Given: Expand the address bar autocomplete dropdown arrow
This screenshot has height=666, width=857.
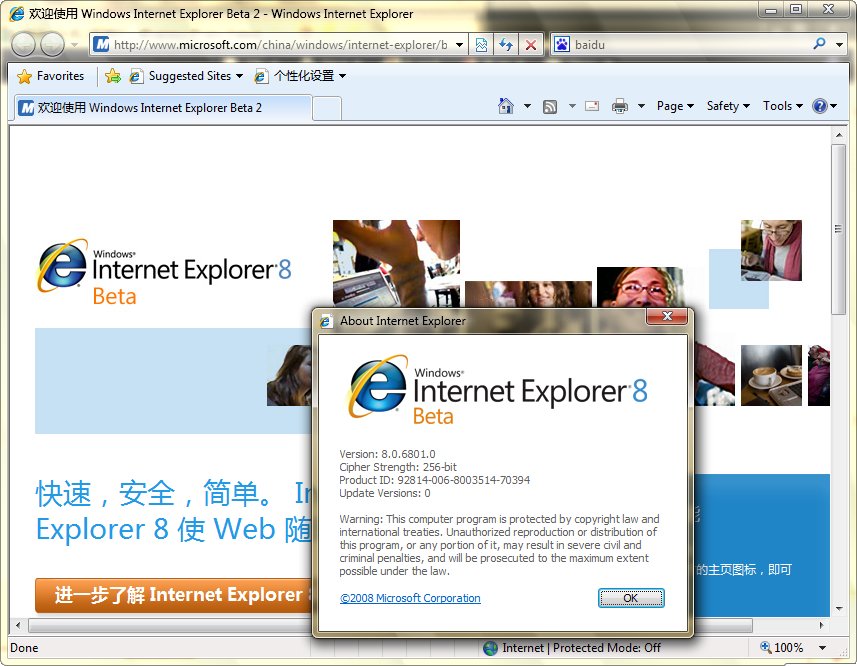Looking at the screenshot, I should (460, 45).
